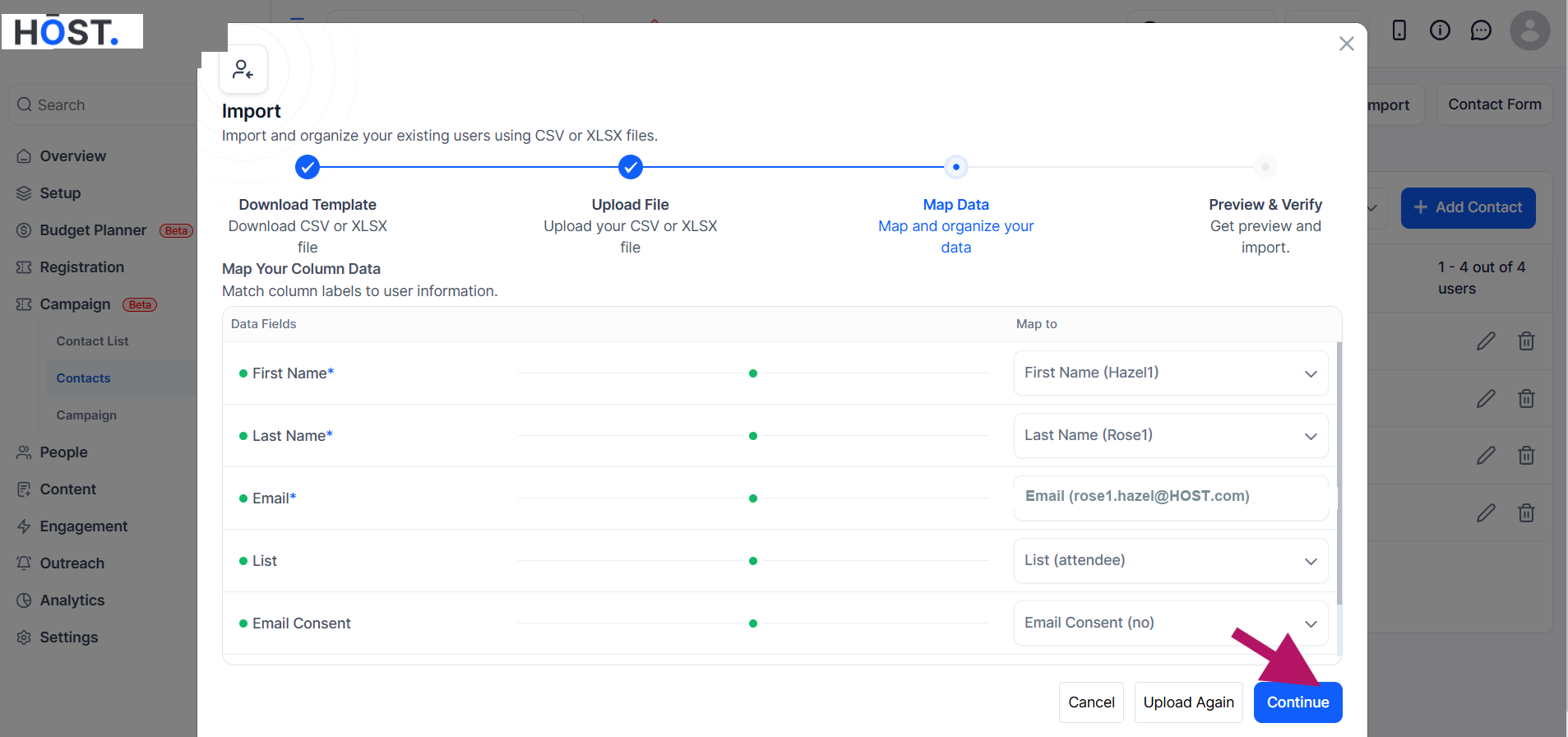Open the Last Name (Rose1) mapping dropdown

click(x=1171, y=435)
